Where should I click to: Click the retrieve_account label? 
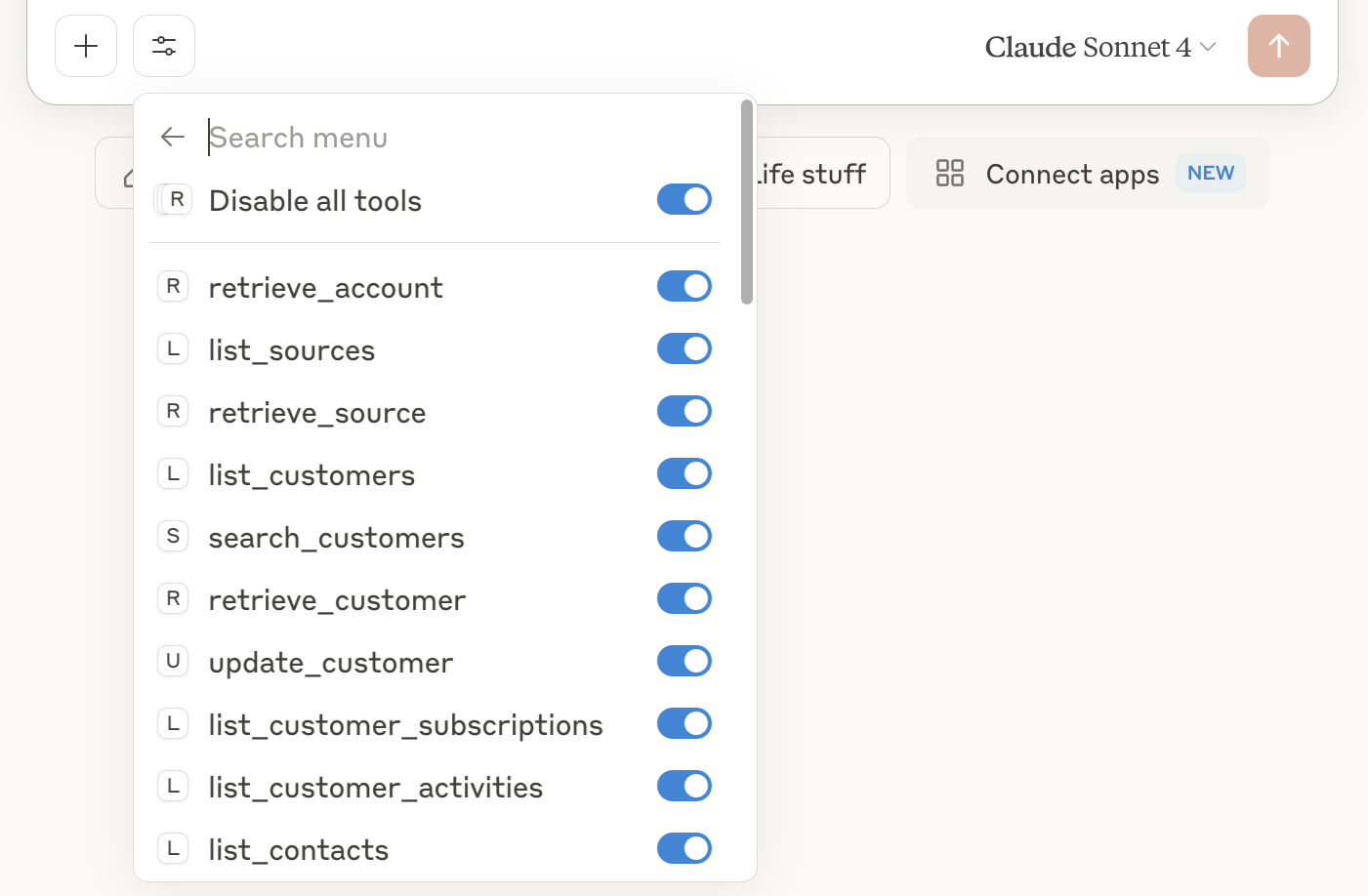[x=326, y=287]
